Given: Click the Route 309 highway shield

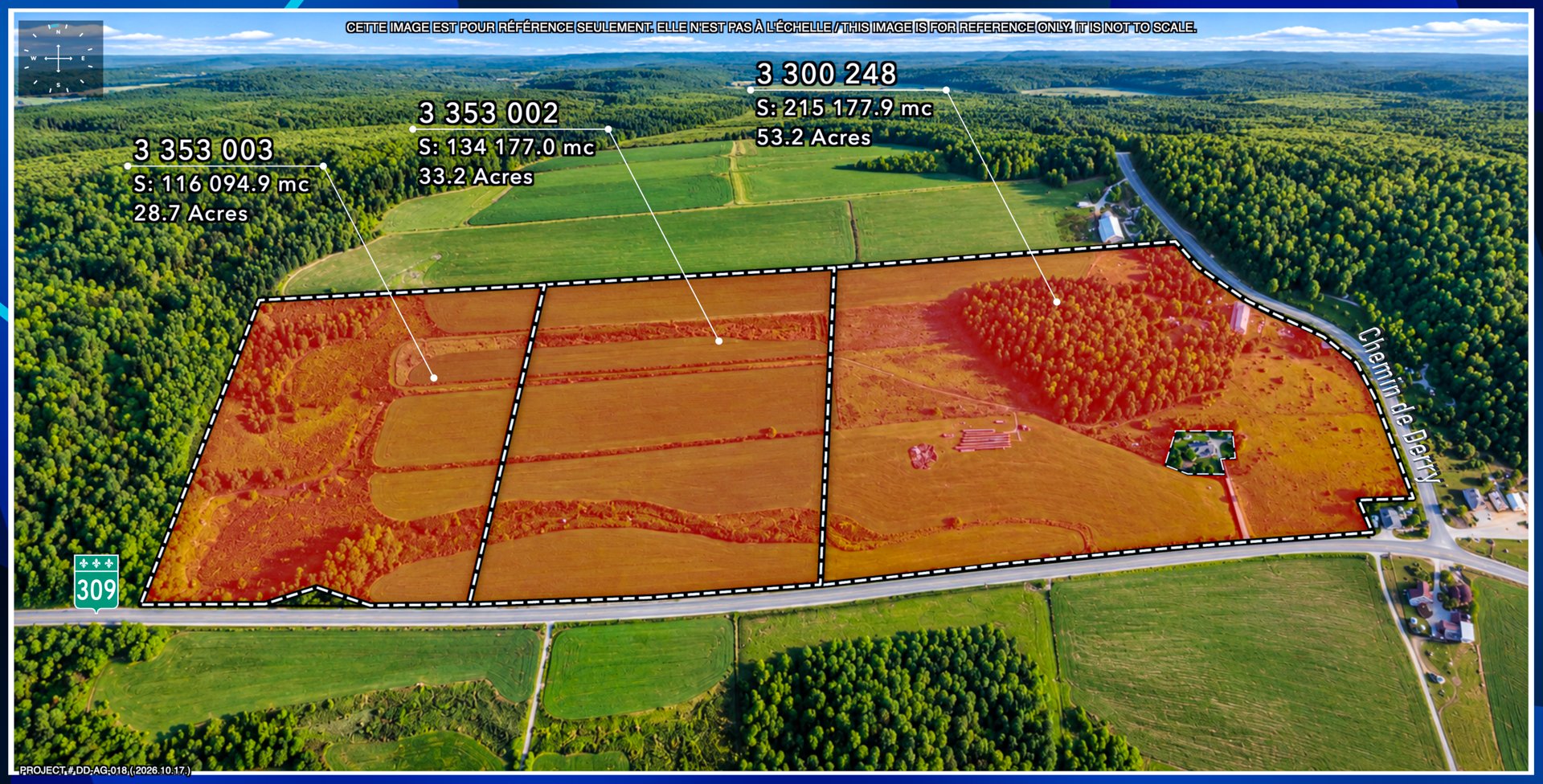Looking at the screenshot, I should (x=96, y=584).
